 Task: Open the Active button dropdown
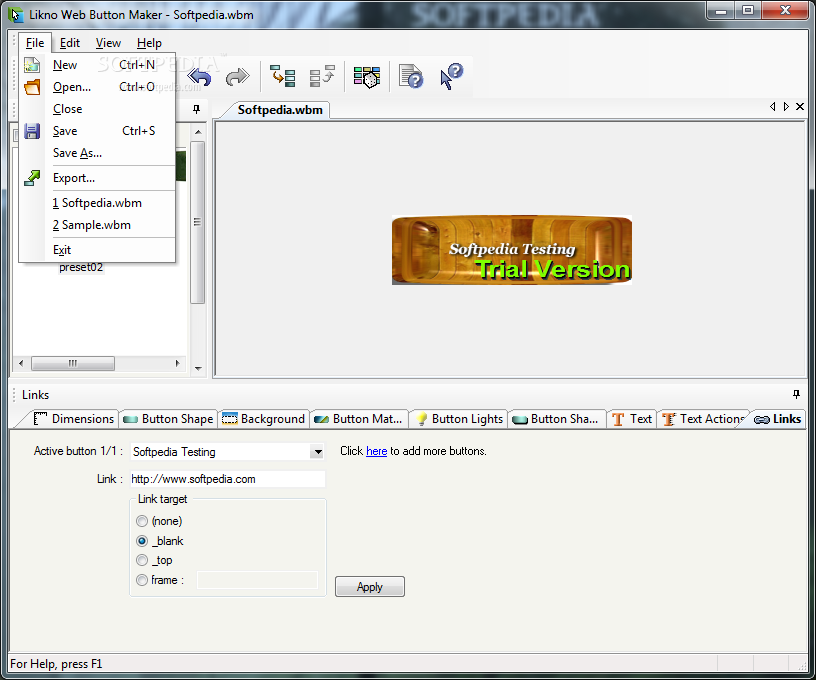(317, 452)
